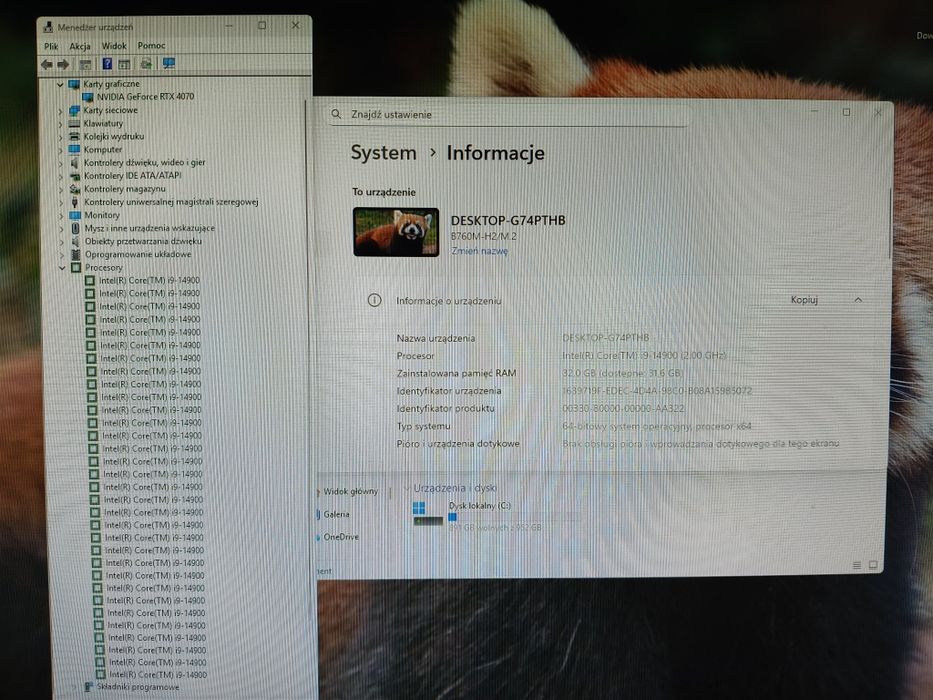
Task: Click the DESKTOP-G74PTHB heading
Action: [508, 220]
